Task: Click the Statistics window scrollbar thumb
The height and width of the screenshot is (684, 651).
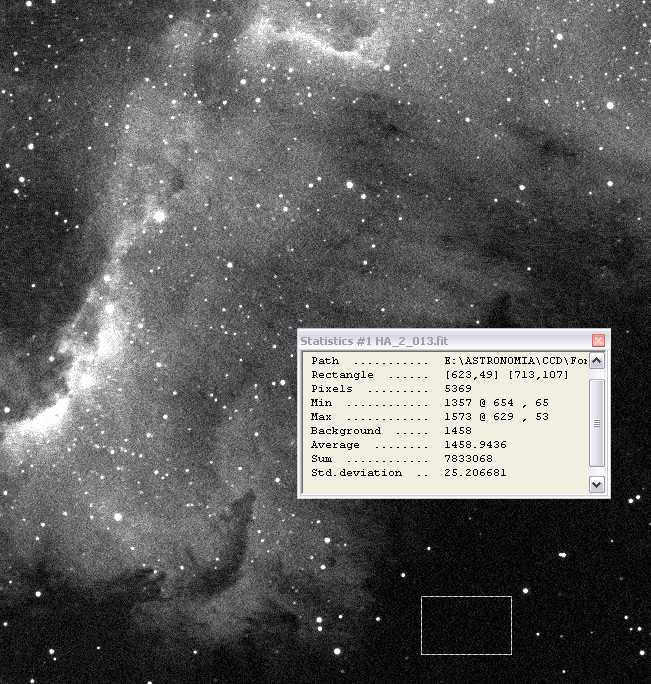Action: point(596,423)
